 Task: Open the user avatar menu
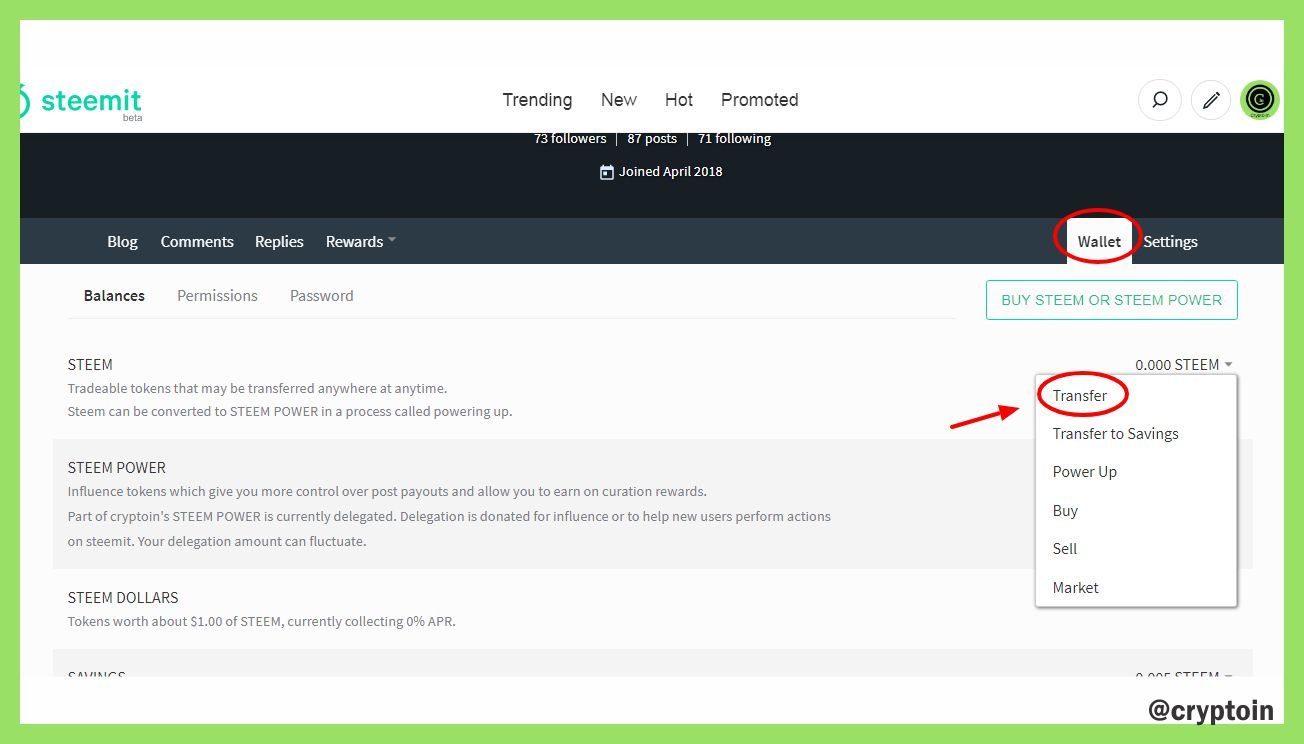pyautogui.click(x=1260, y=100)
